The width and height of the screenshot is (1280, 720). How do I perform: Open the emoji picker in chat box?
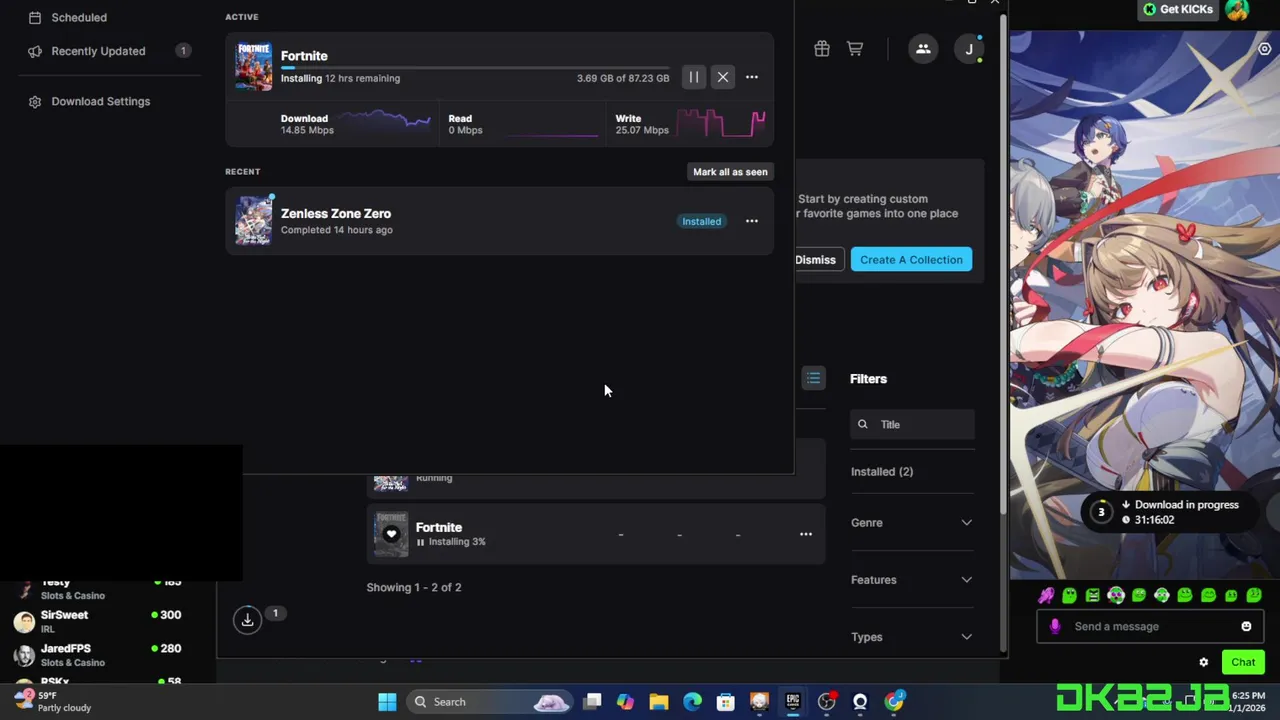click(x=1246, y=626)
